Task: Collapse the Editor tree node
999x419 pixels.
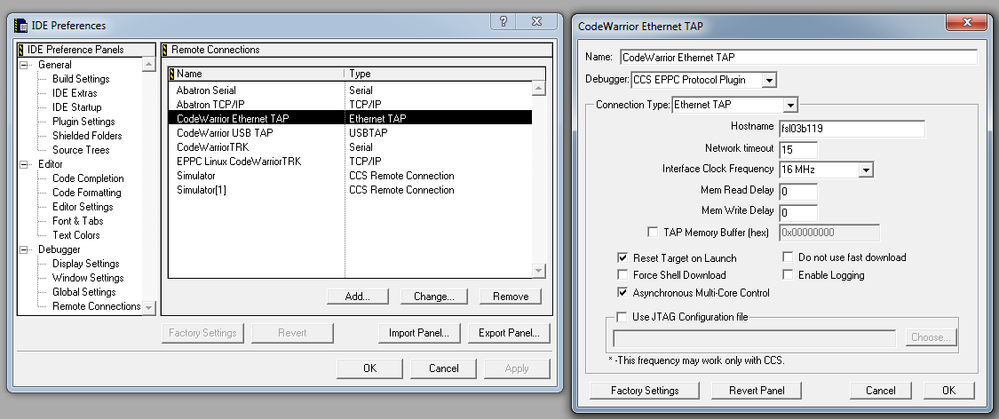Action: [24, 164]
